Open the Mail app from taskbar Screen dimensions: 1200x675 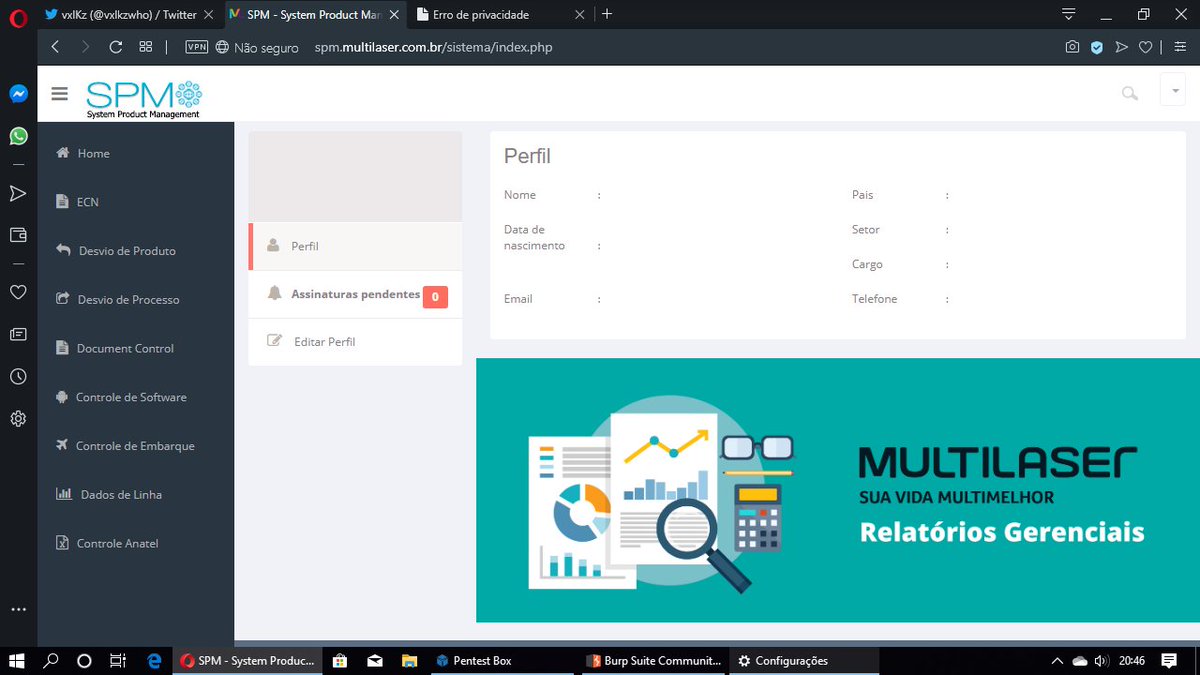click(374, 660)
